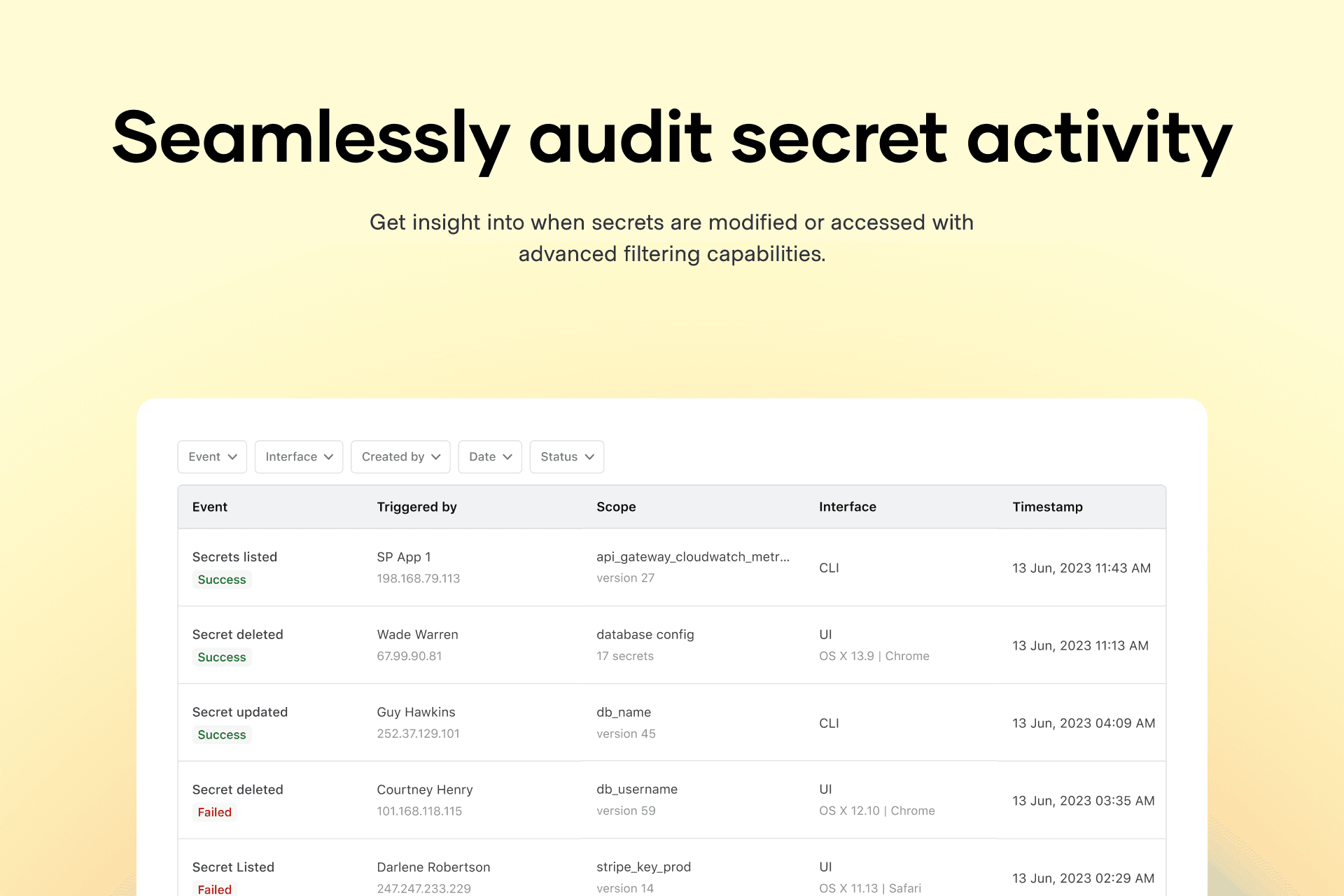Click Guy Hawkins in Triggered by column
Viewport: 1344px width, 896px height.
[x=416, y=712]
